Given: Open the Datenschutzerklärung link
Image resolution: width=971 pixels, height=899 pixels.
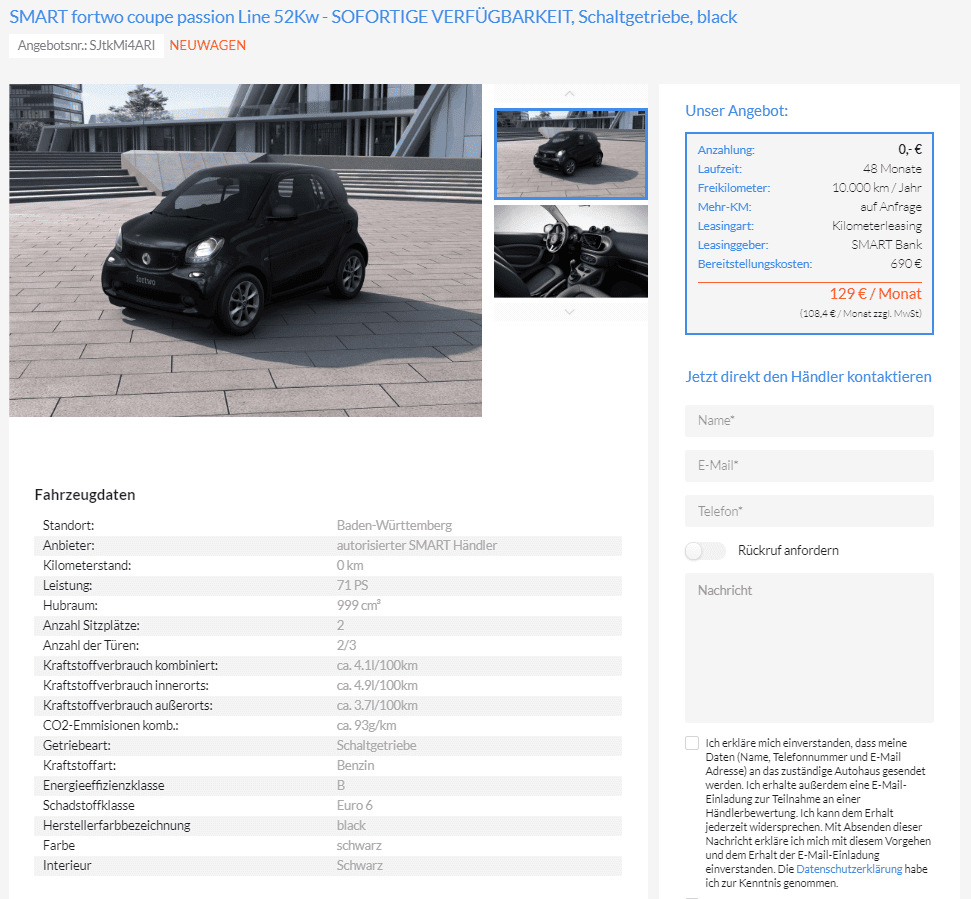Looking at the screenshot, I should 849,869.
